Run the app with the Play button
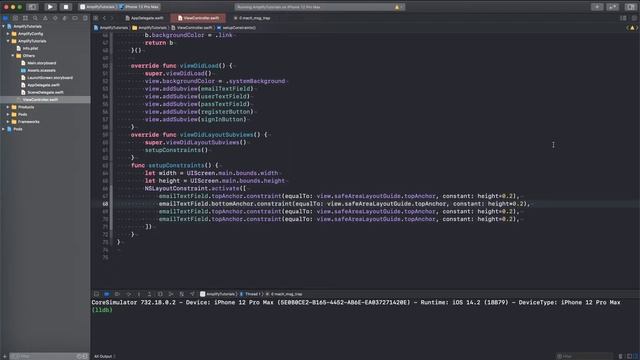Screen dimensions: 640x360 click(x=50, y=7)
